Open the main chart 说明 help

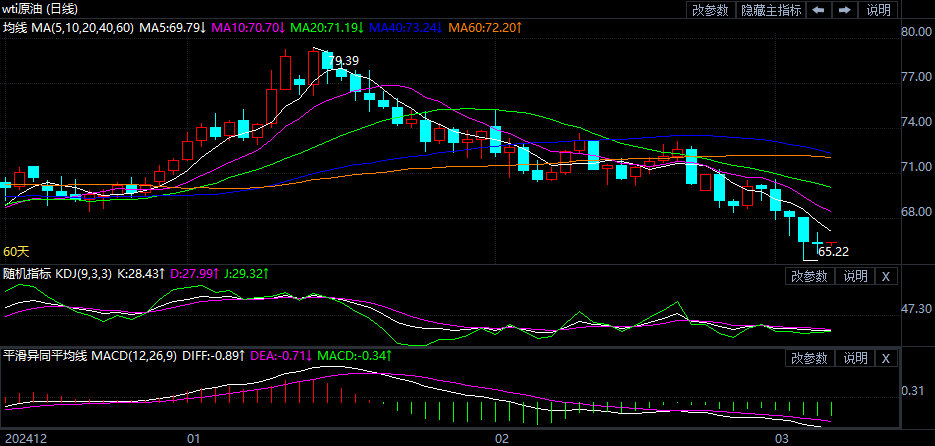878,10
